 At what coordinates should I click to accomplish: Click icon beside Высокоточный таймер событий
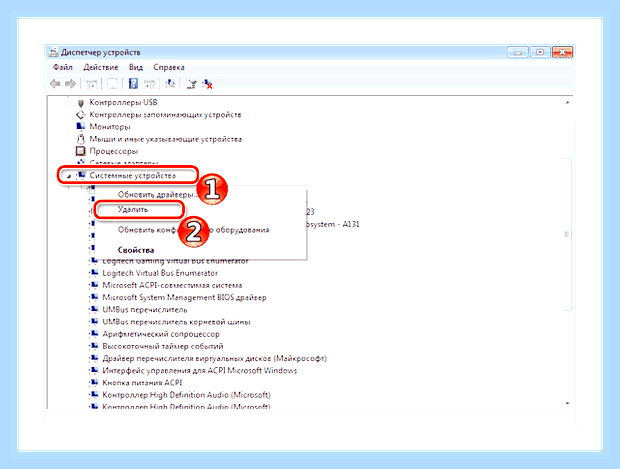pyautogui.click(x=95, y=346)
